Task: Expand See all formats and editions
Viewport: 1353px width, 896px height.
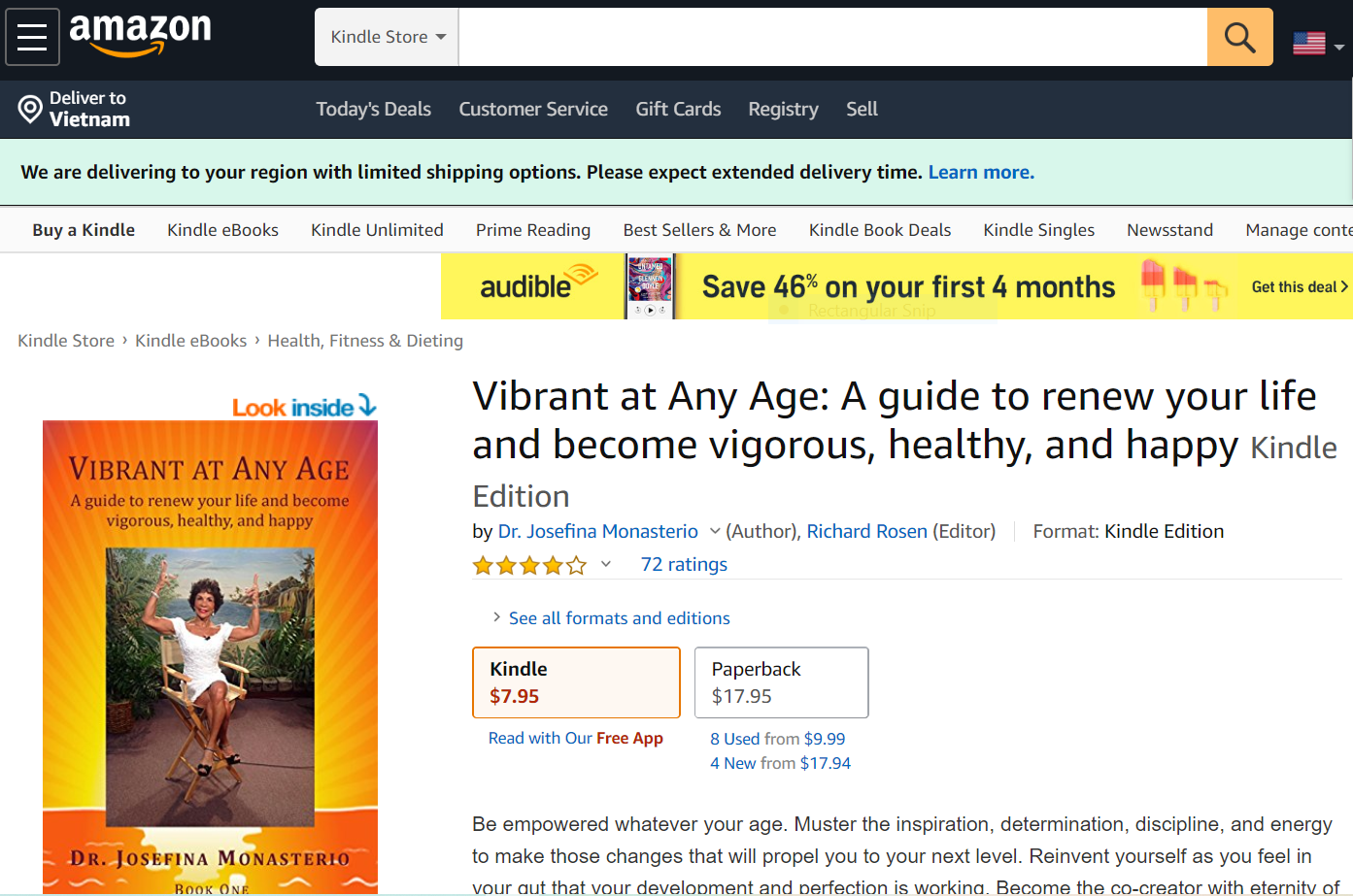Action: [619, 618]
